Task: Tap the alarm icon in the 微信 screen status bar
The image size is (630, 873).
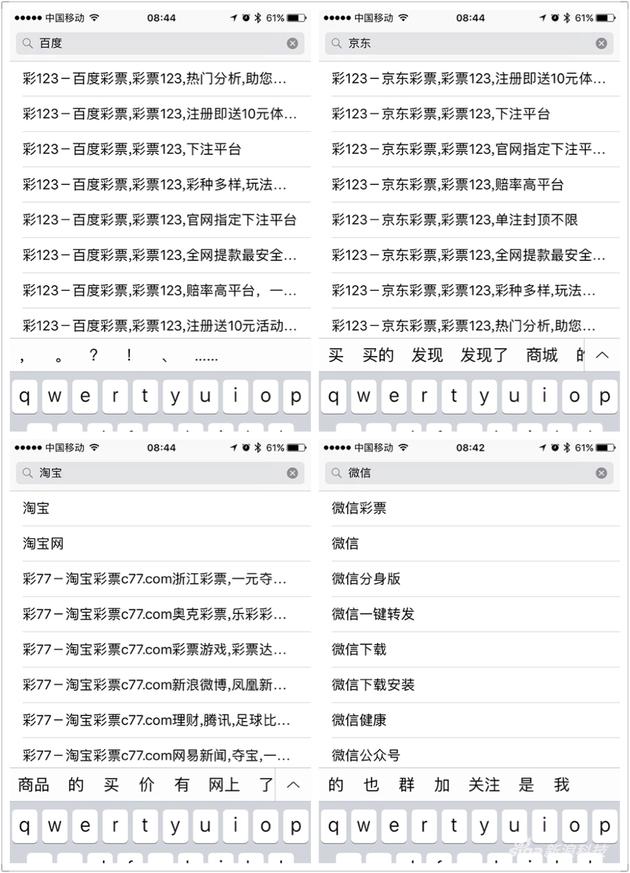Action: [555, 448]
